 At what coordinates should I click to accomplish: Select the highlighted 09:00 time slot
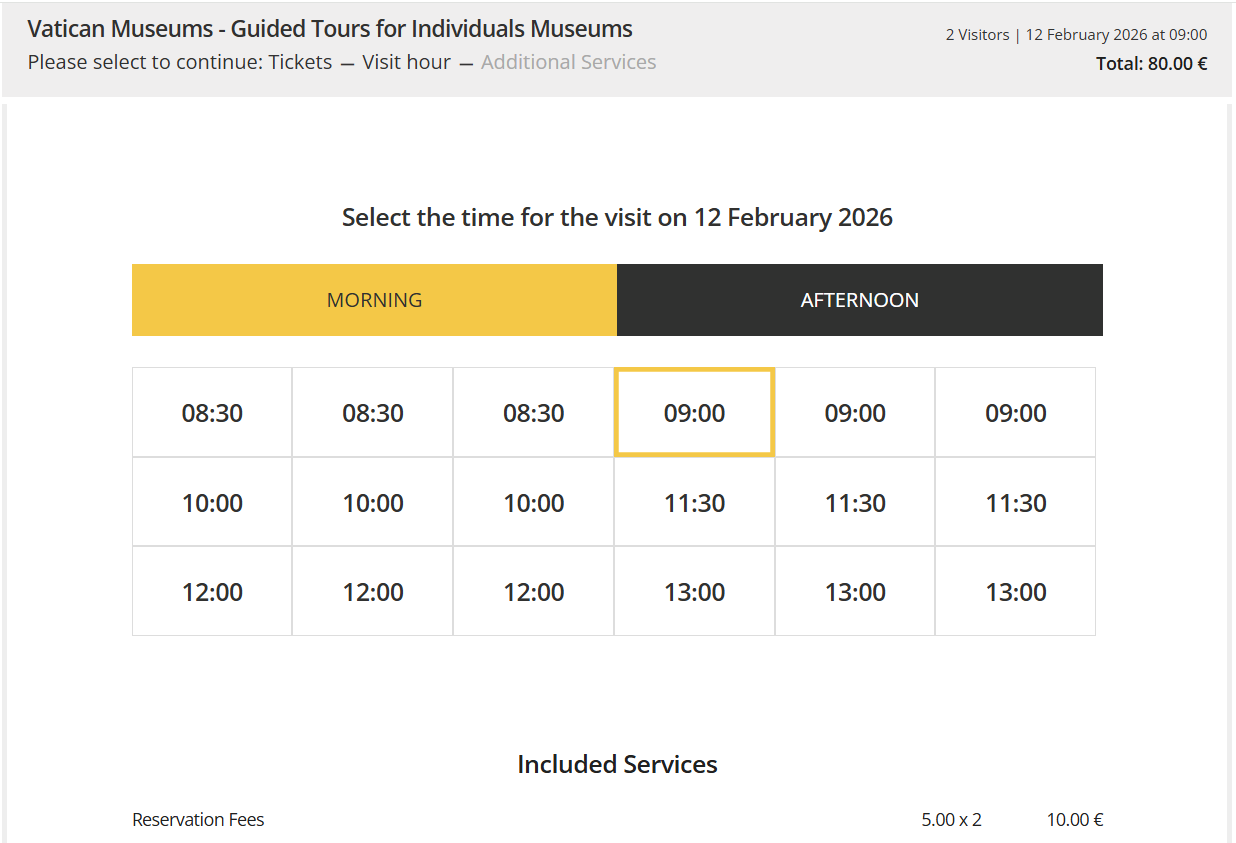tap(694, 413)
